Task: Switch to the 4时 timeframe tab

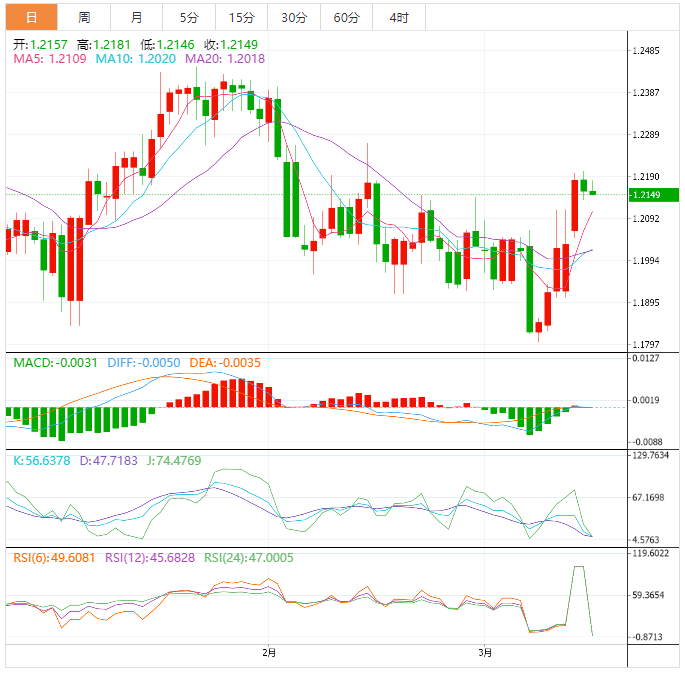Action: [x=398, y=17]
